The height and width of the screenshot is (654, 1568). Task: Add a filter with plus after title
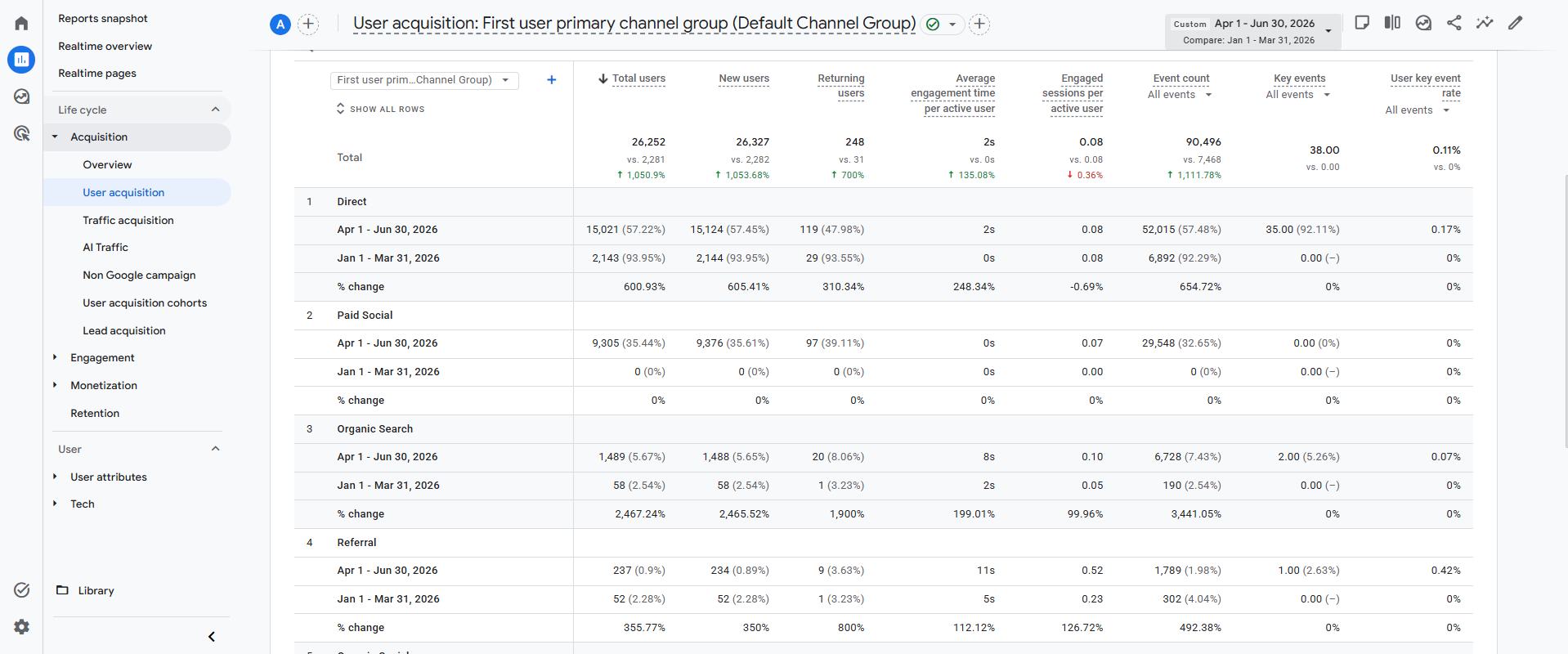pyautogui.click(x=979, y=25)
